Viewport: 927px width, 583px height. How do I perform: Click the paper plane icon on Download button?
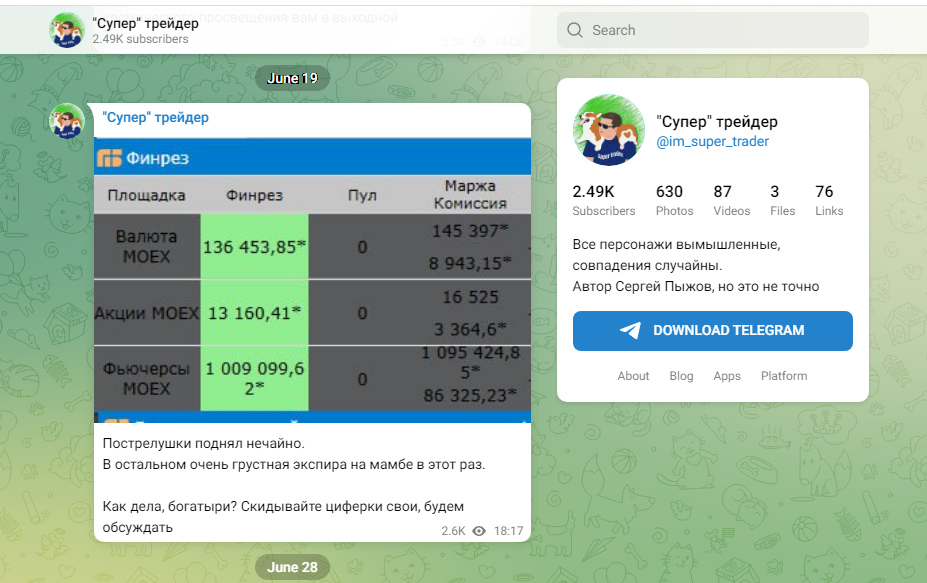pos(630,331)
